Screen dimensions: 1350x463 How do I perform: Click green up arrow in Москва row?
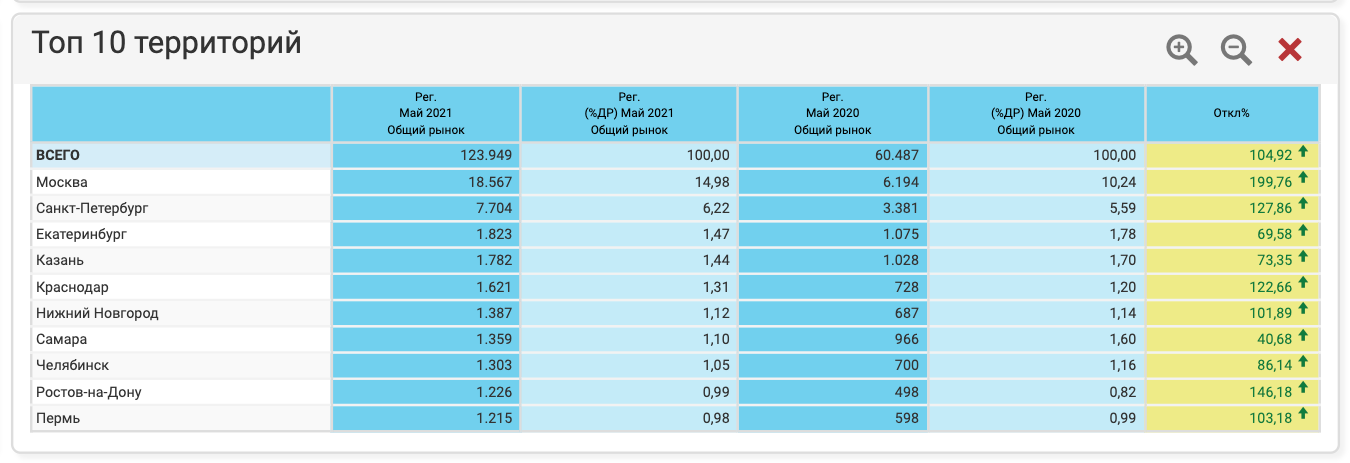[1303, 180]
